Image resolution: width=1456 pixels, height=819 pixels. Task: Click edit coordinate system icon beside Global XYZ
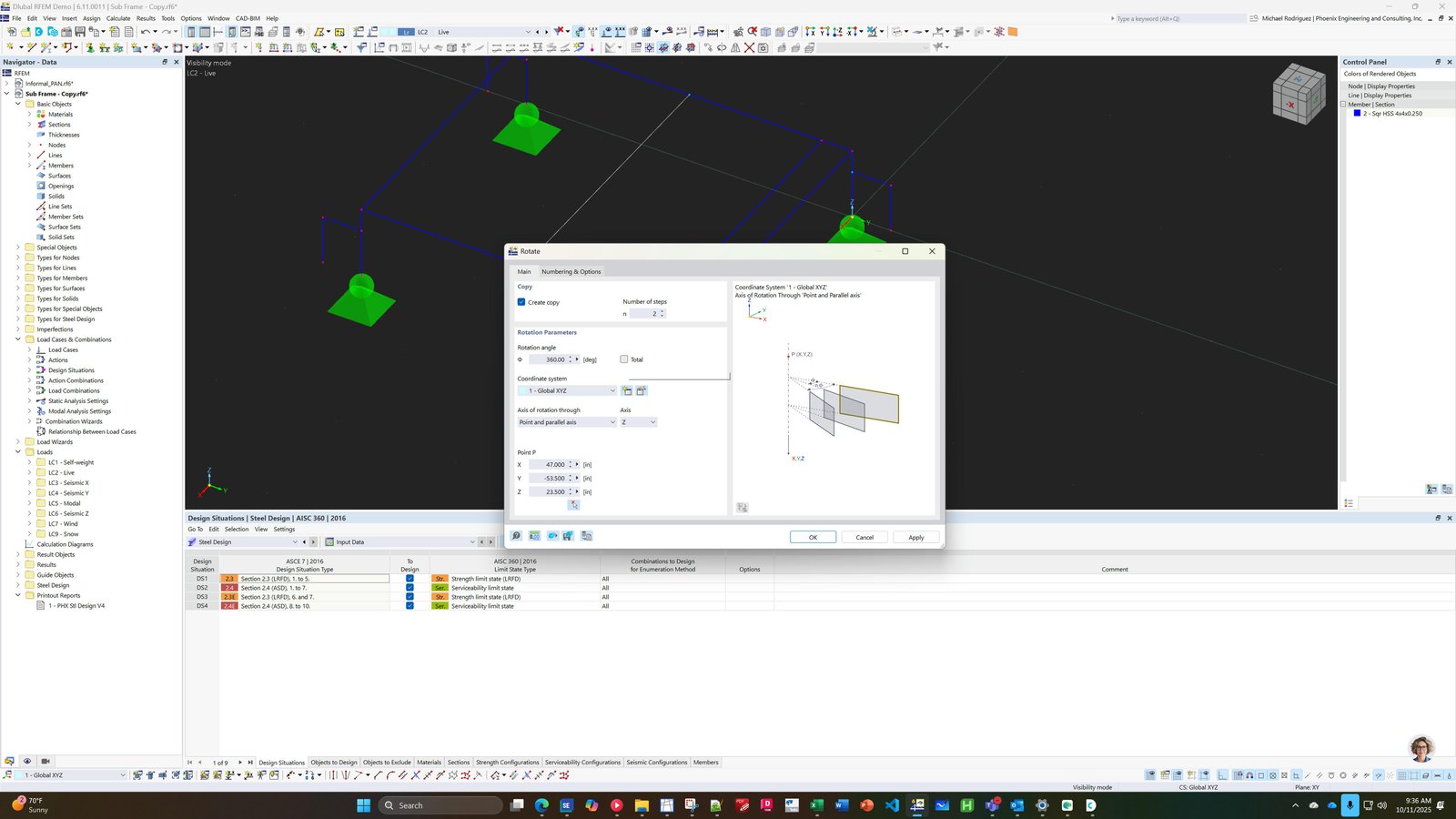pyautogui.click(x=641, y=390)
